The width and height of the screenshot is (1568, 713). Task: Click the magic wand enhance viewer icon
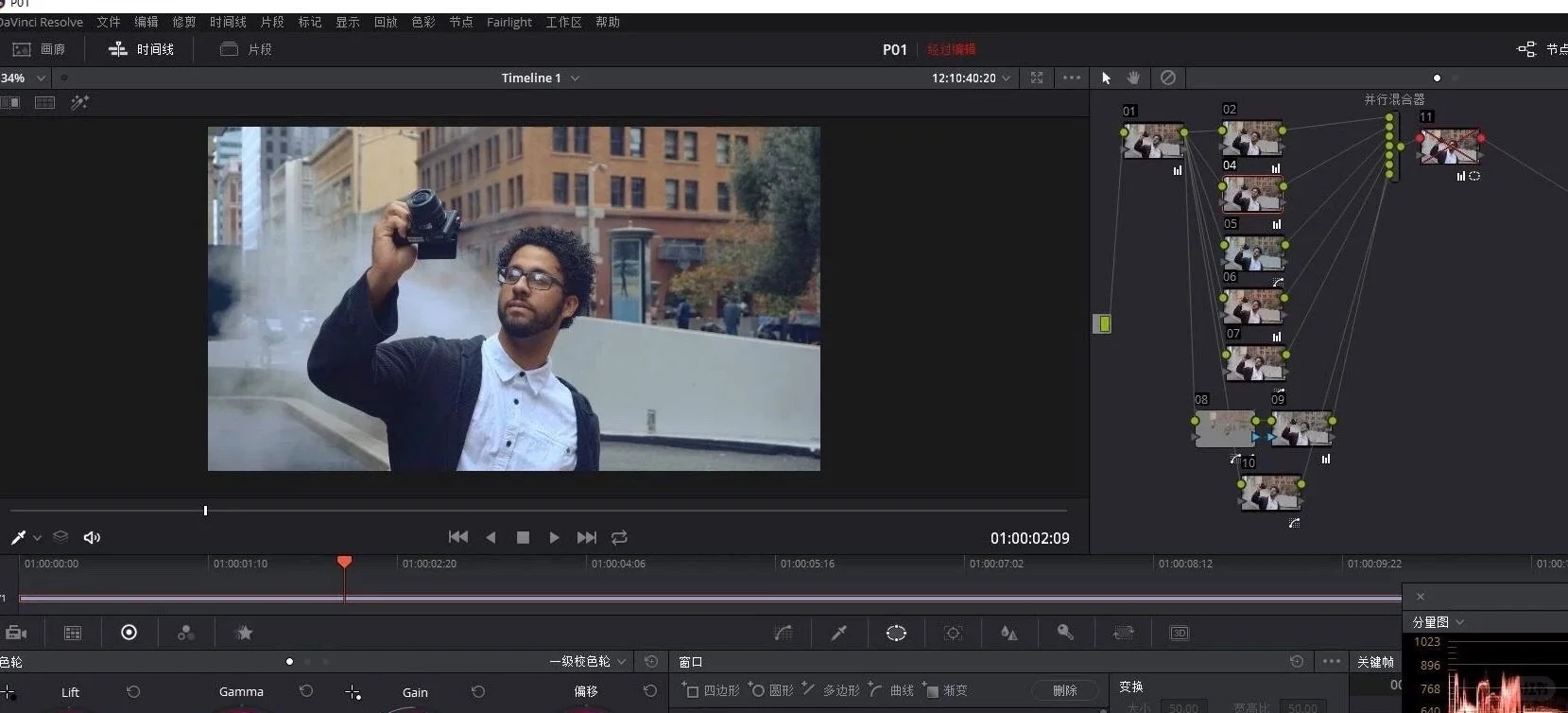click(x=79, y=102)
